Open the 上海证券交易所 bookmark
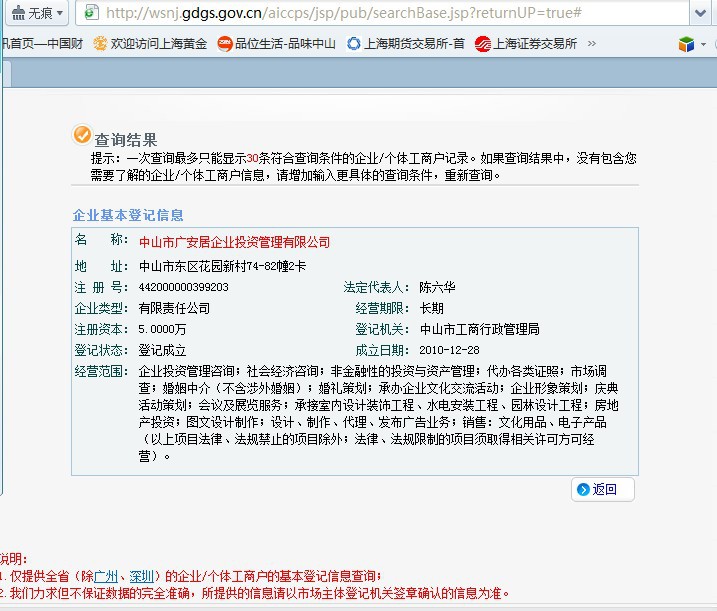Image resolution: width=717 pixels, height=611 pixels. (526, 44)
